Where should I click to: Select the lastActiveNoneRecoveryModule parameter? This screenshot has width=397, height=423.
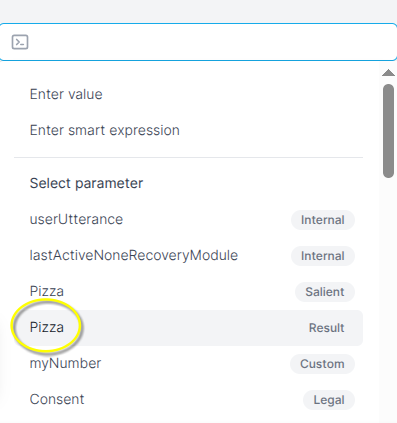click(x=188, y=256)
